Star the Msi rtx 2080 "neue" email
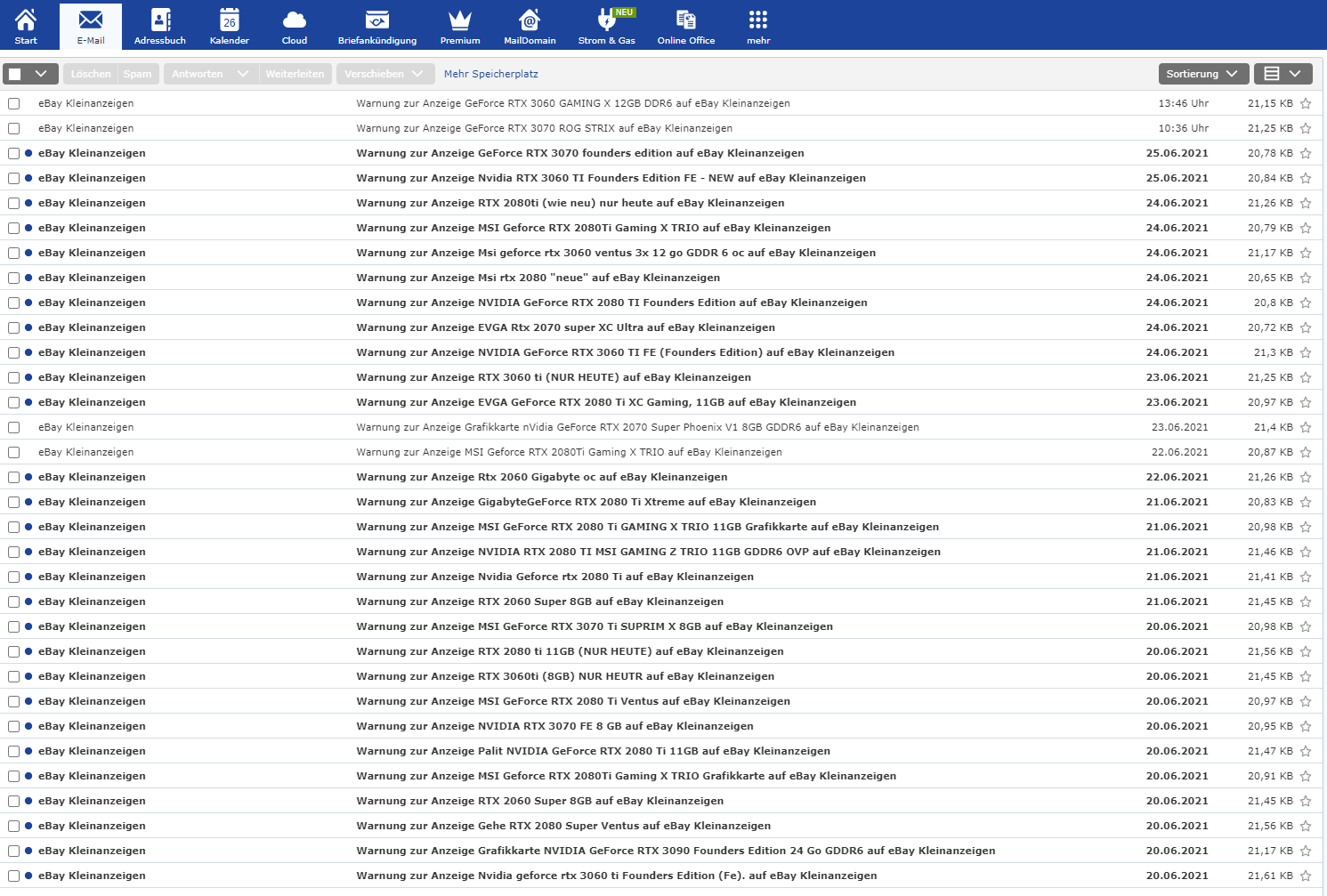Screen dimensions: 1327x896 pyautogui.click(x=1306, y=278)
